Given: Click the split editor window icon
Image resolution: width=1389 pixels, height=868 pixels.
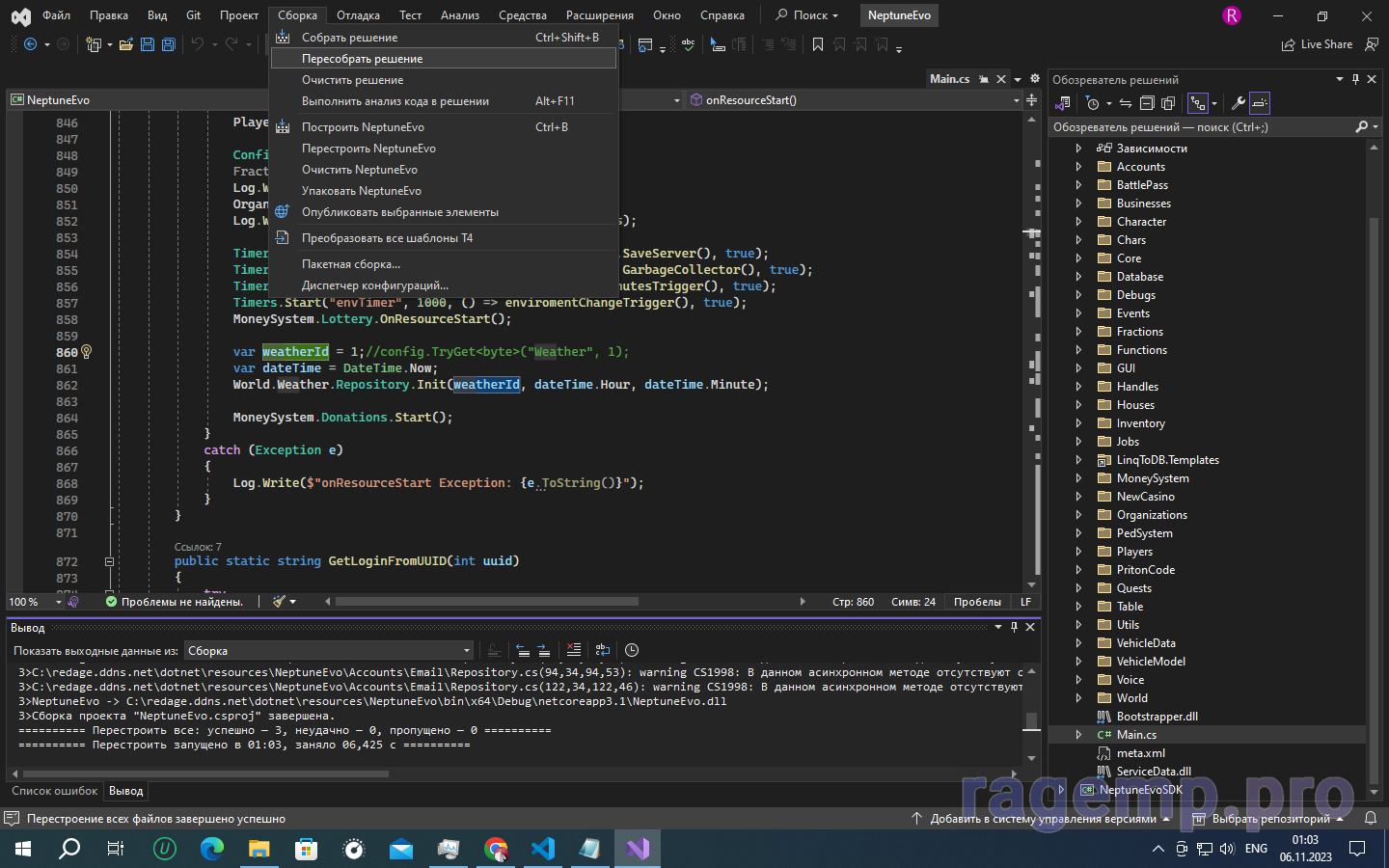Looking at the screenshot, I should point(1031,100).
